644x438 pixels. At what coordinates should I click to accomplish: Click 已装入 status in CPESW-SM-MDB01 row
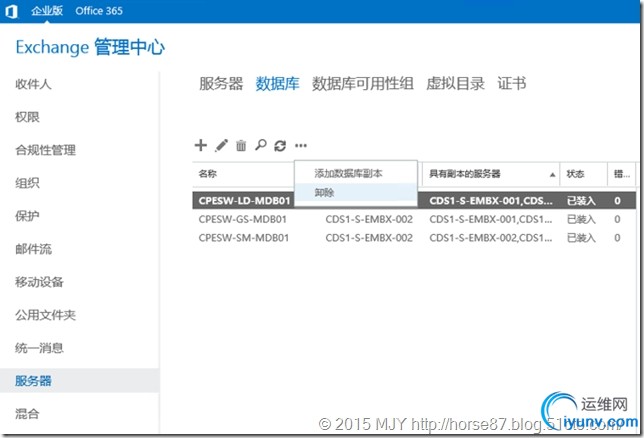pos(581,238)
